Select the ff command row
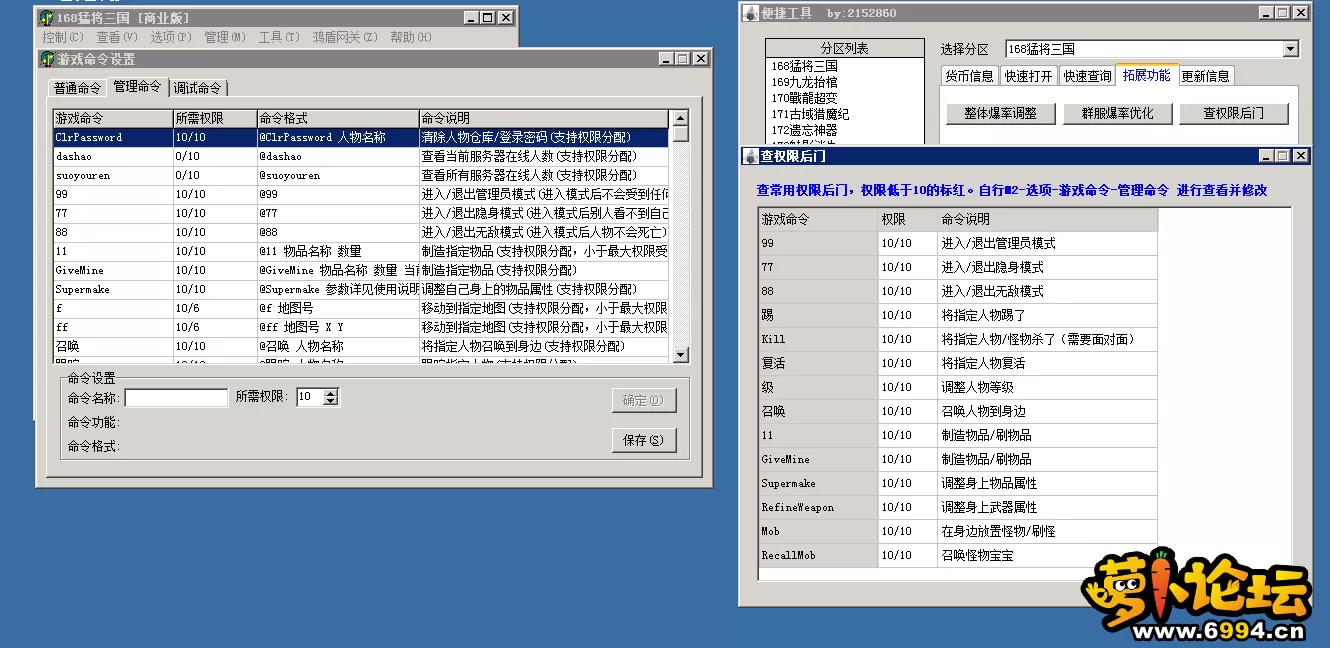The image size is (1330, 648). coord(361,327)
